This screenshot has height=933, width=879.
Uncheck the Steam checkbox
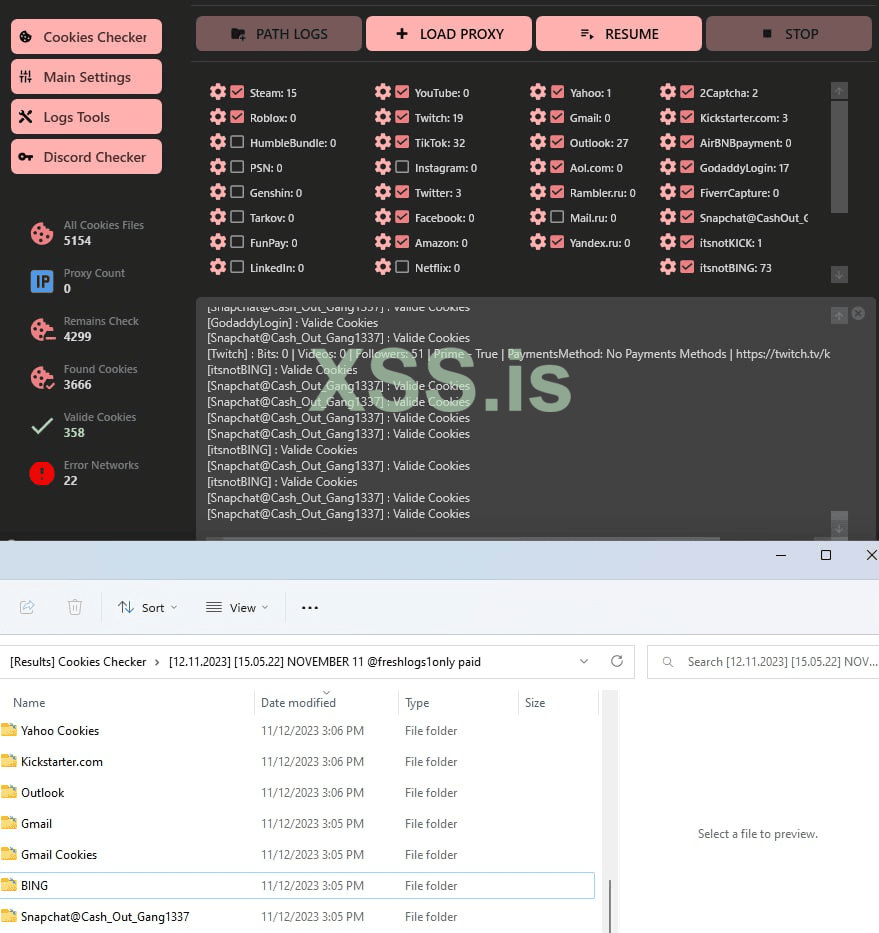[237, 92]
